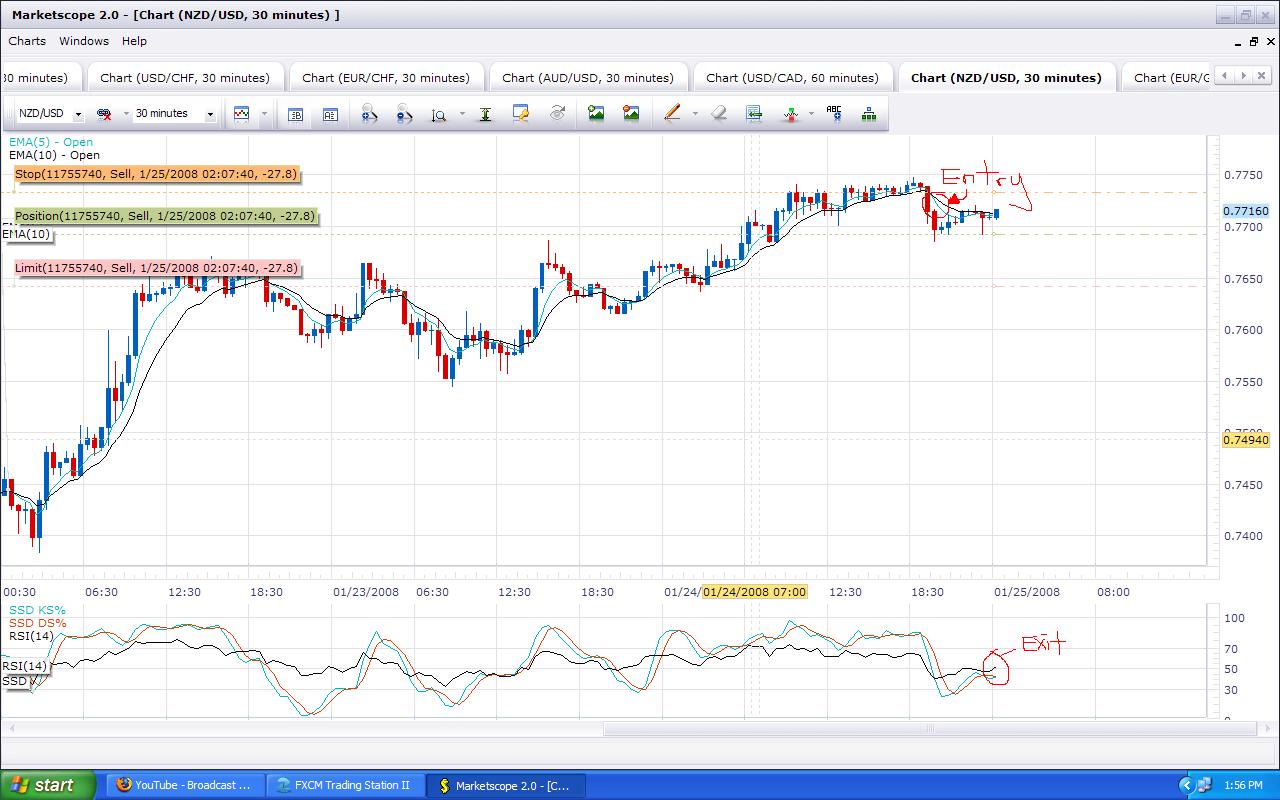Open the 30 minutes timeframe dropdown

(x=210, y=114)
